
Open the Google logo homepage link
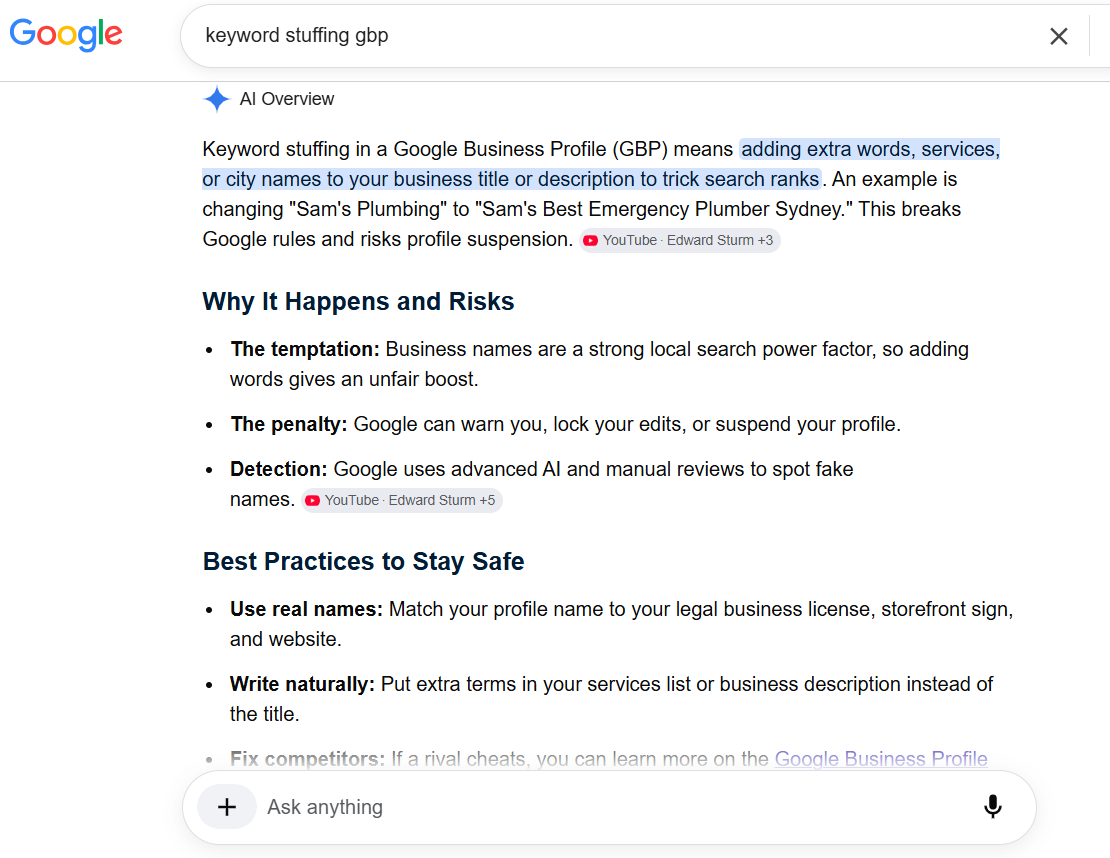click(x=66, y=34)
